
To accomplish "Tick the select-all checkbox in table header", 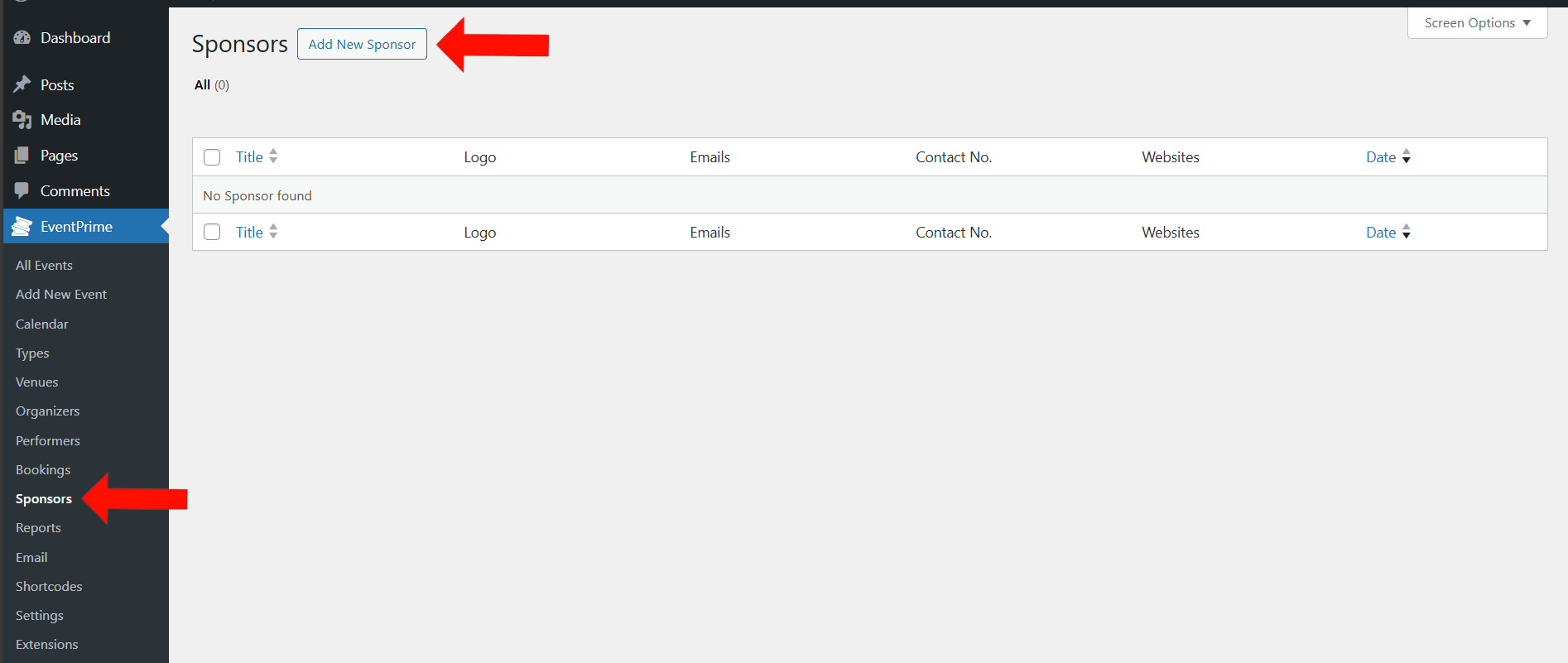I will [x=212, y=157].
